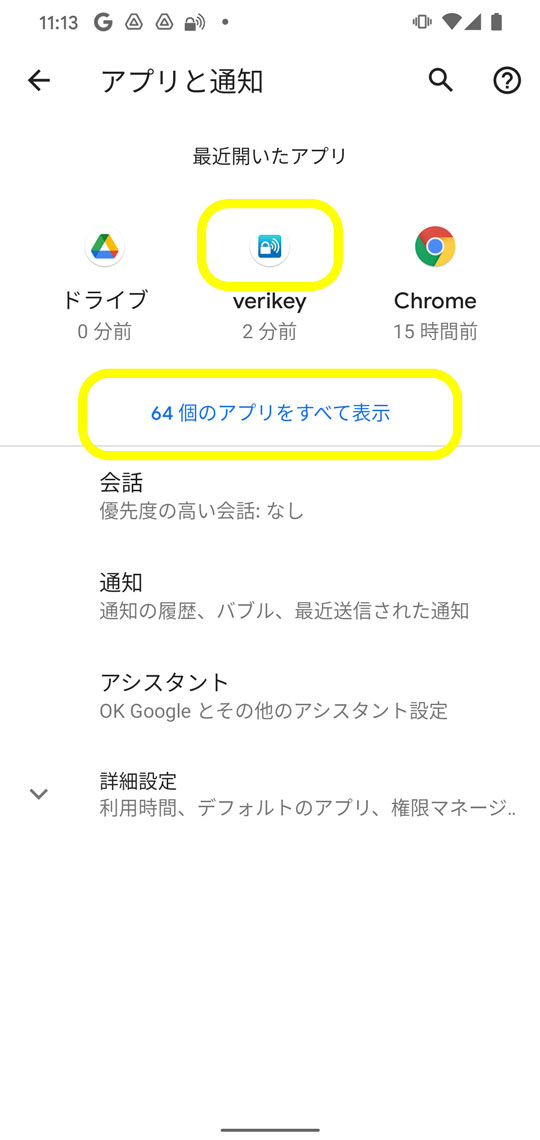Select the verikey app icon
Viewport: 540px width, 1140px height.
coord(270,247)
